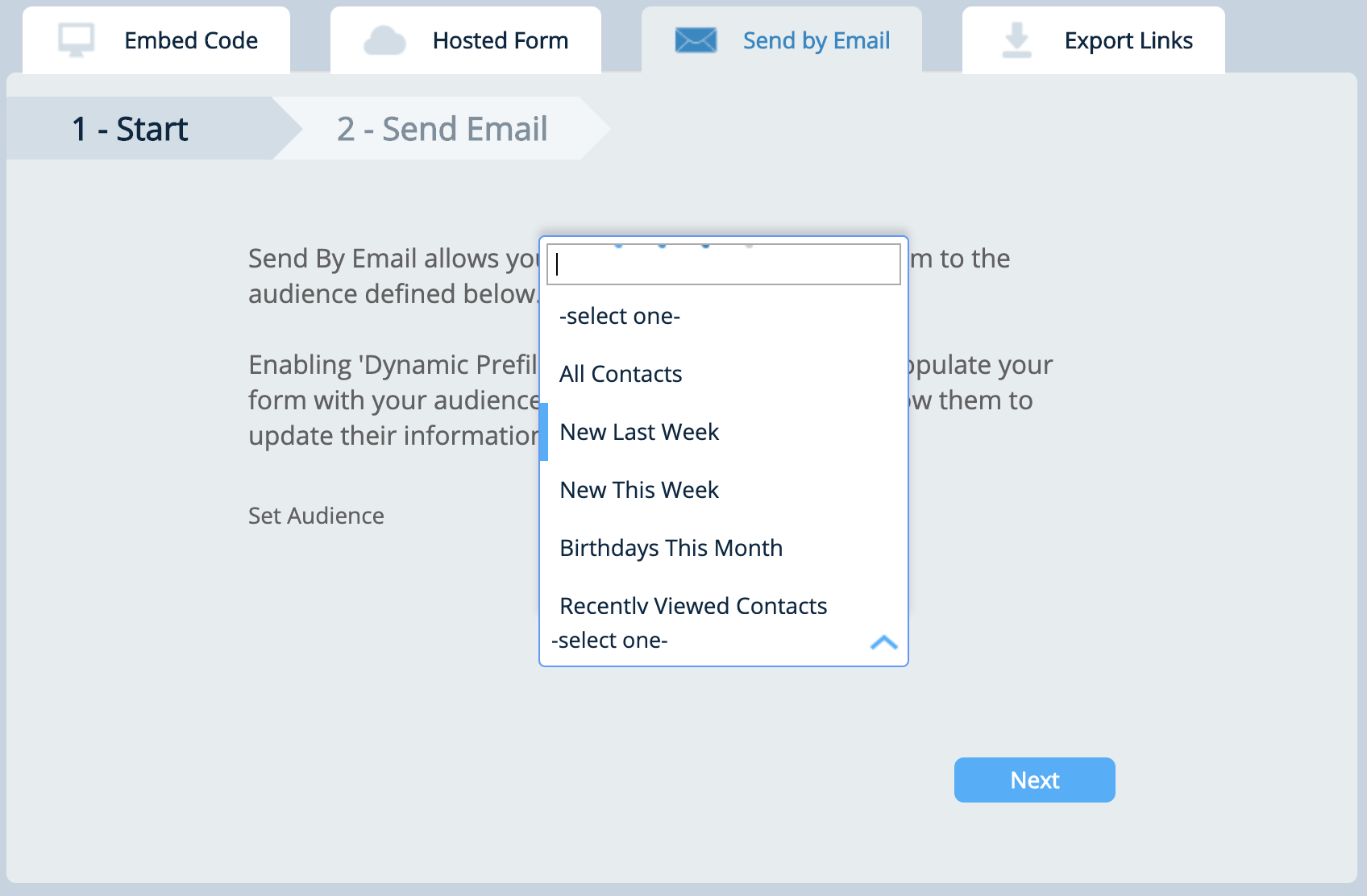Select Recently Viewed Contacts option

coord(693,605)
